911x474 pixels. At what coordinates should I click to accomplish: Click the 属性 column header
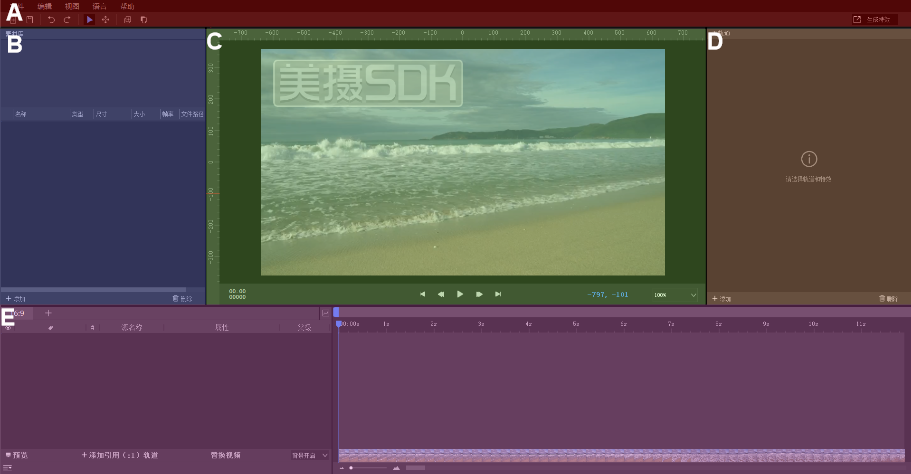(x=221, y=328)
